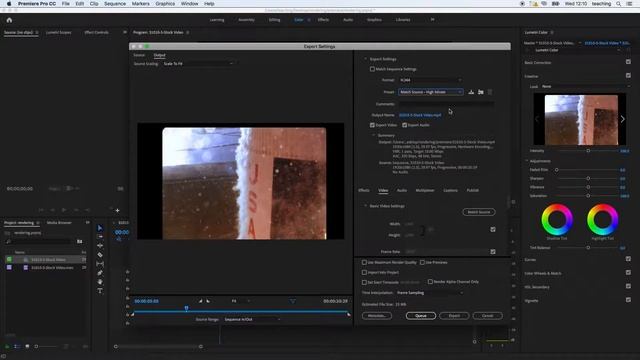
Task: Open the Markers menu
Action: point(140,4)
